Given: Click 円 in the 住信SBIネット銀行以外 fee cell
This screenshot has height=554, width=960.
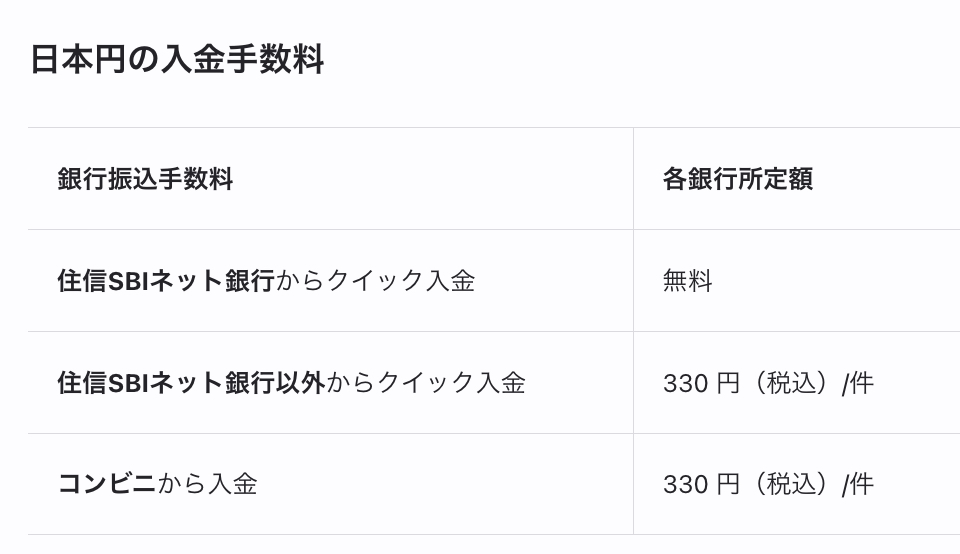Looking at the screenshot, I should pyautogui.click(x=728, y=383).
